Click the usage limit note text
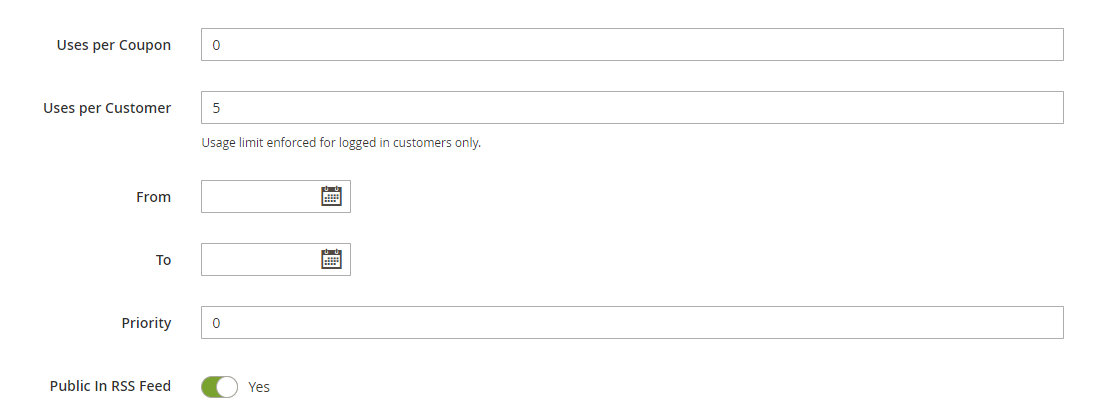This screenshot has height=418, width=1096. [x=341, y=143]
